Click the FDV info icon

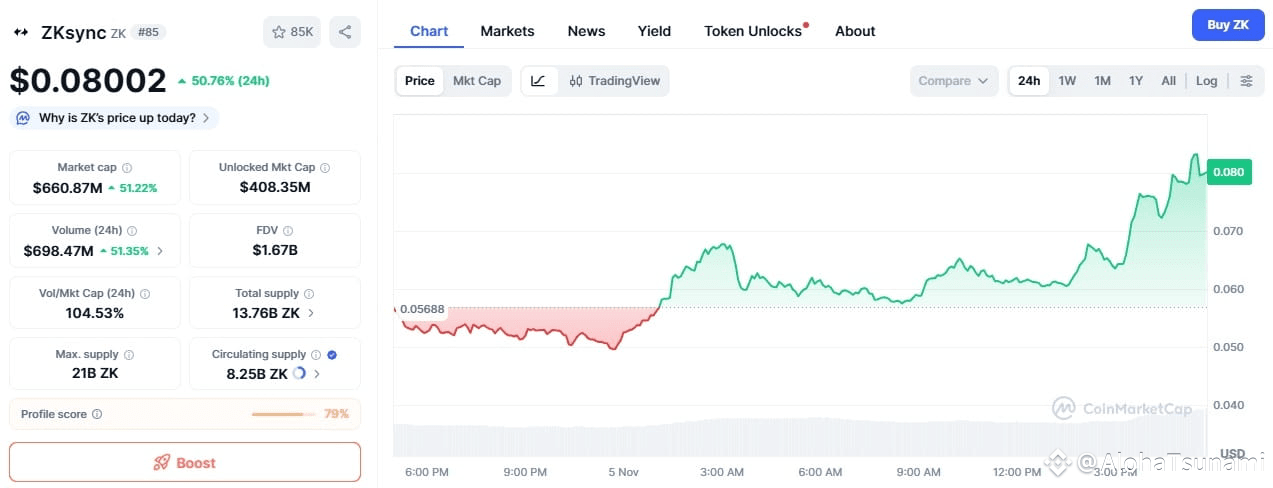(288, 231)
